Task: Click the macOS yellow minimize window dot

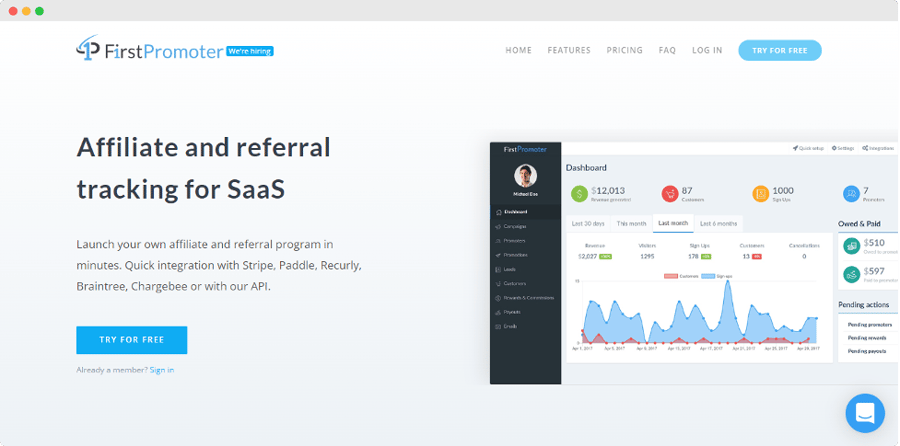Action: (x=26, y=11)
